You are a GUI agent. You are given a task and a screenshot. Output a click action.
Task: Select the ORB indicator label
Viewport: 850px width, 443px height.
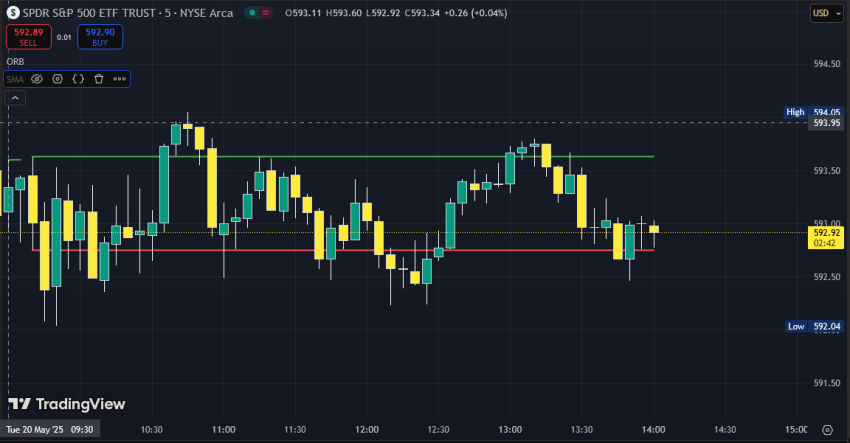[15, 62]
